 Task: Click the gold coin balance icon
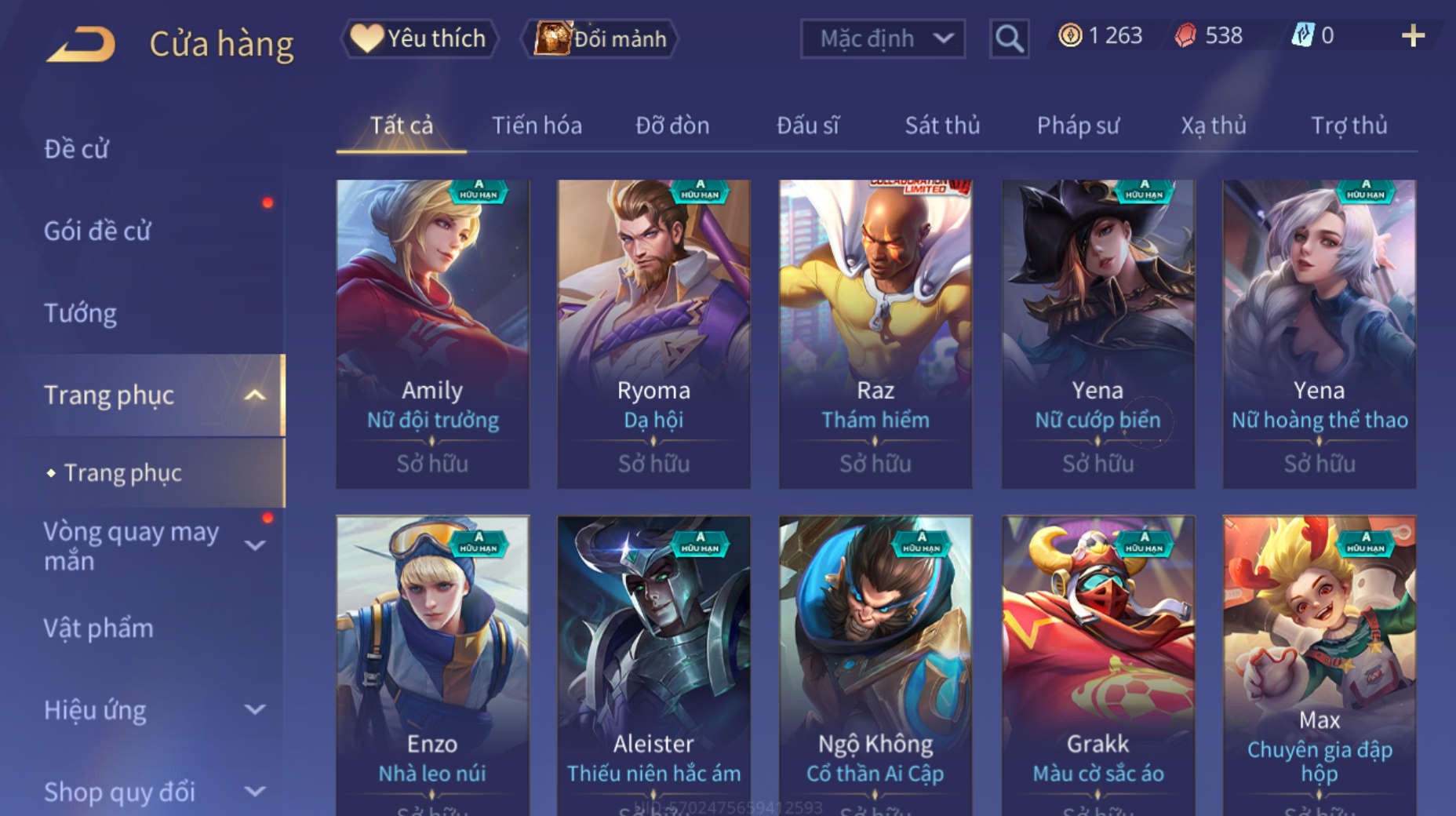click(x=1070, y=35)
